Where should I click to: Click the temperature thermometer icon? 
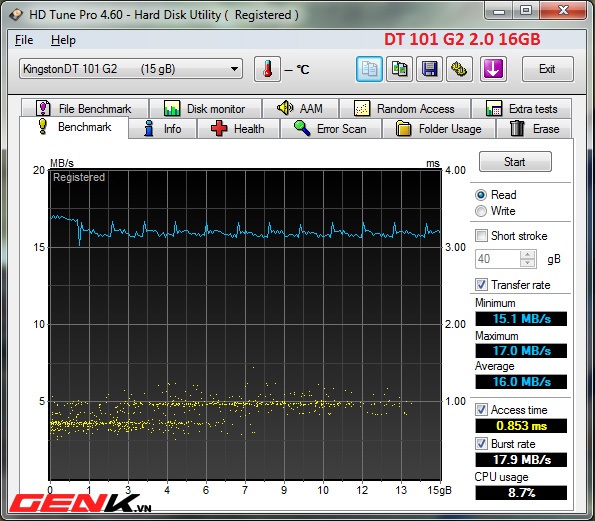[268, 69]
